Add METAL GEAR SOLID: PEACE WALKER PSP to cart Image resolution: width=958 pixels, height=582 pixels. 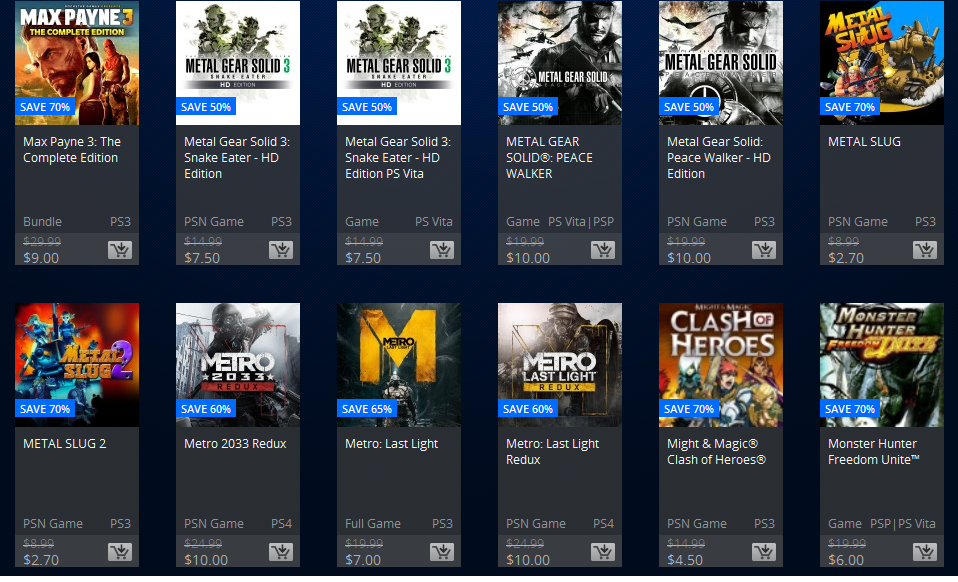pos(603,250)
